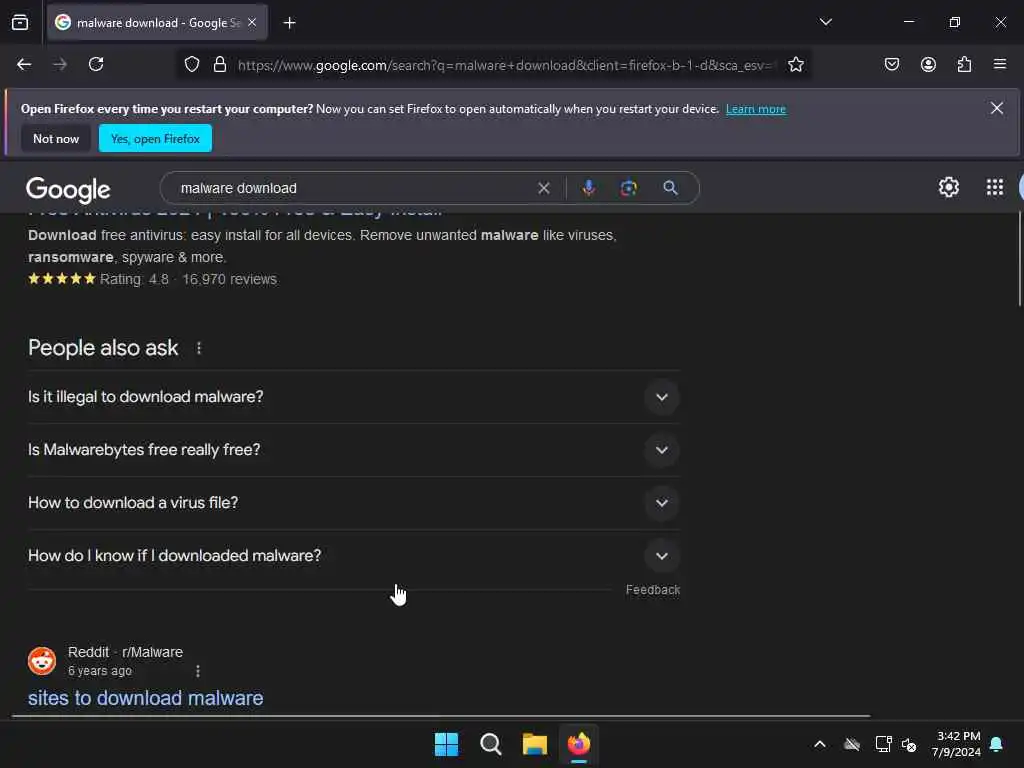Open Google quick settings gear
1024x768 pixels.
coord(948,187)
